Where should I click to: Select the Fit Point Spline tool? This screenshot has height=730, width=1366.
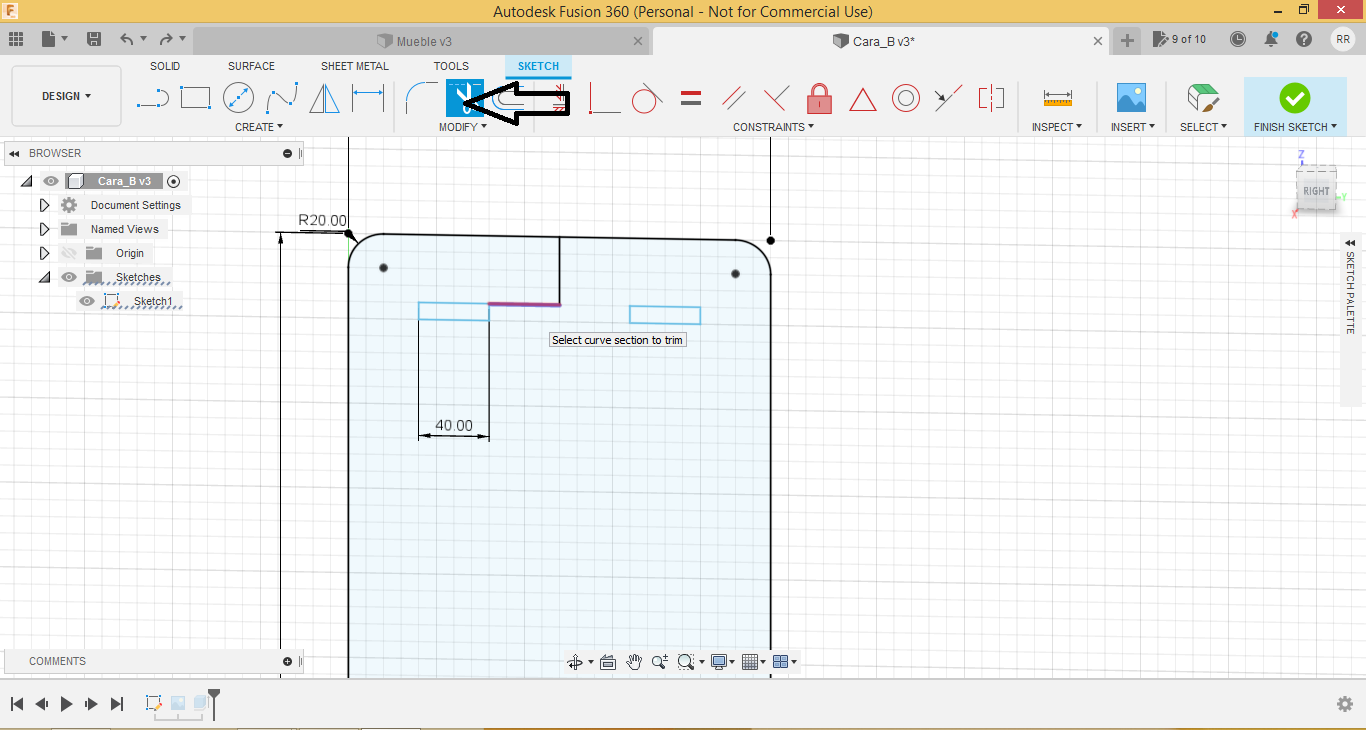click(282, 98)
